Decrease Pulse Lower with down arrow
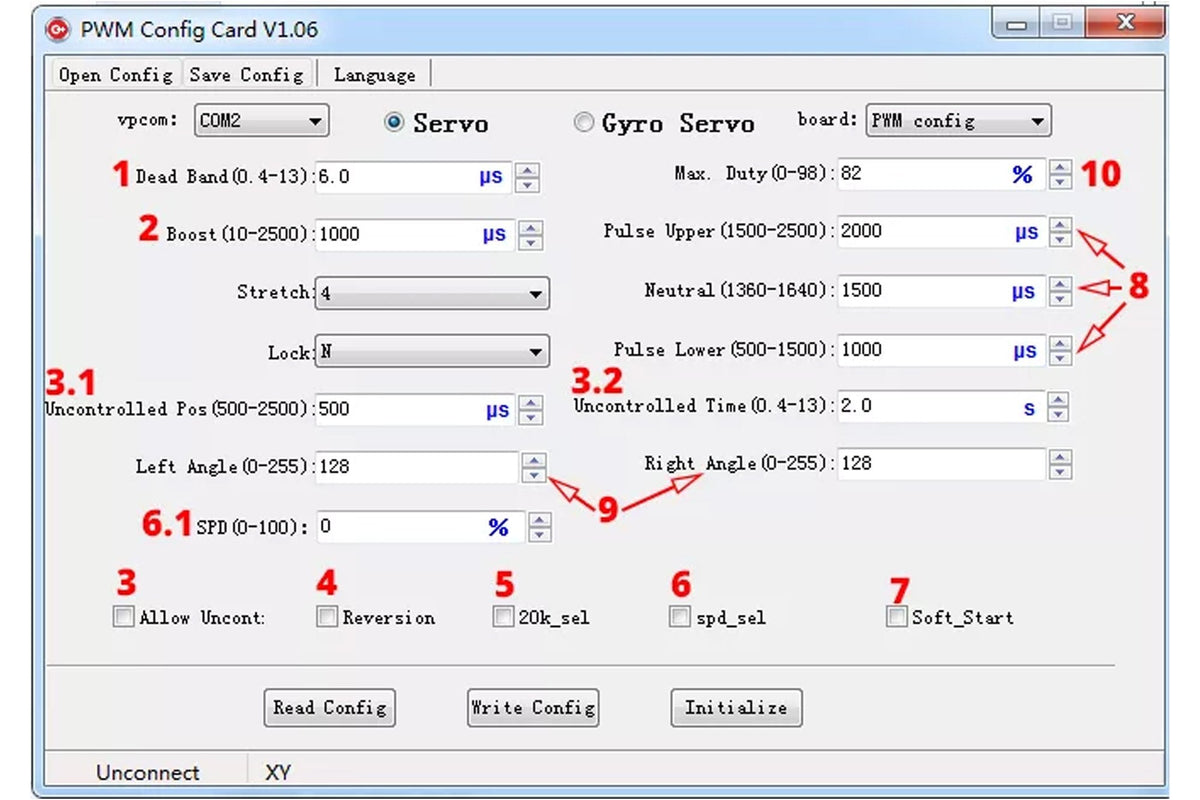Viewport: 1200px width, 800px height. point(1060,358)
